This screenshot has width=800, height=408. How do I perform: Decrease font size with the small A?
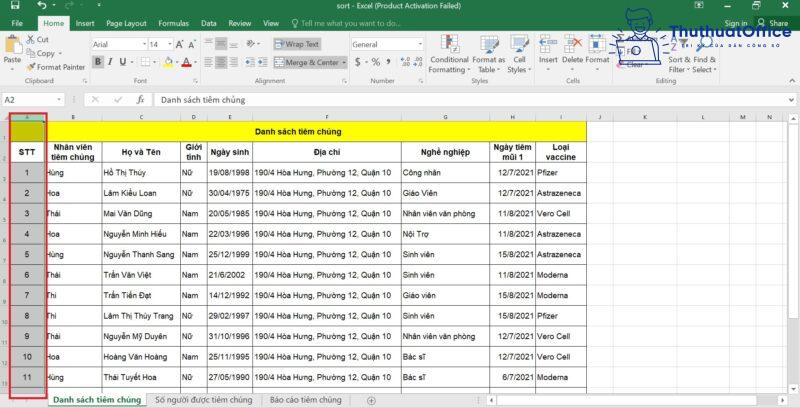pos(192,45)
